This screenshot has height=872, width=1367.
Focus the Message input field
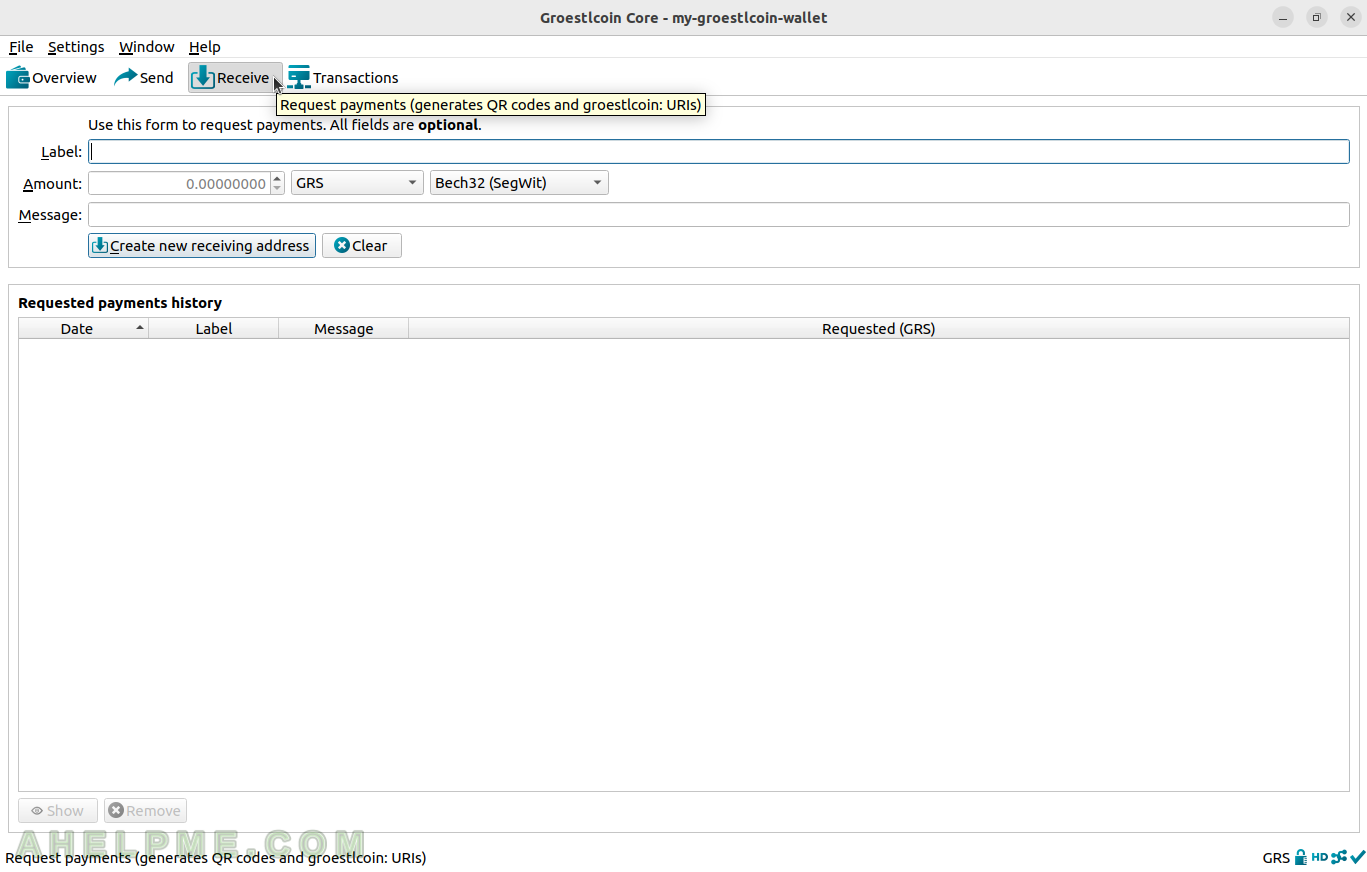click(719, 215)
